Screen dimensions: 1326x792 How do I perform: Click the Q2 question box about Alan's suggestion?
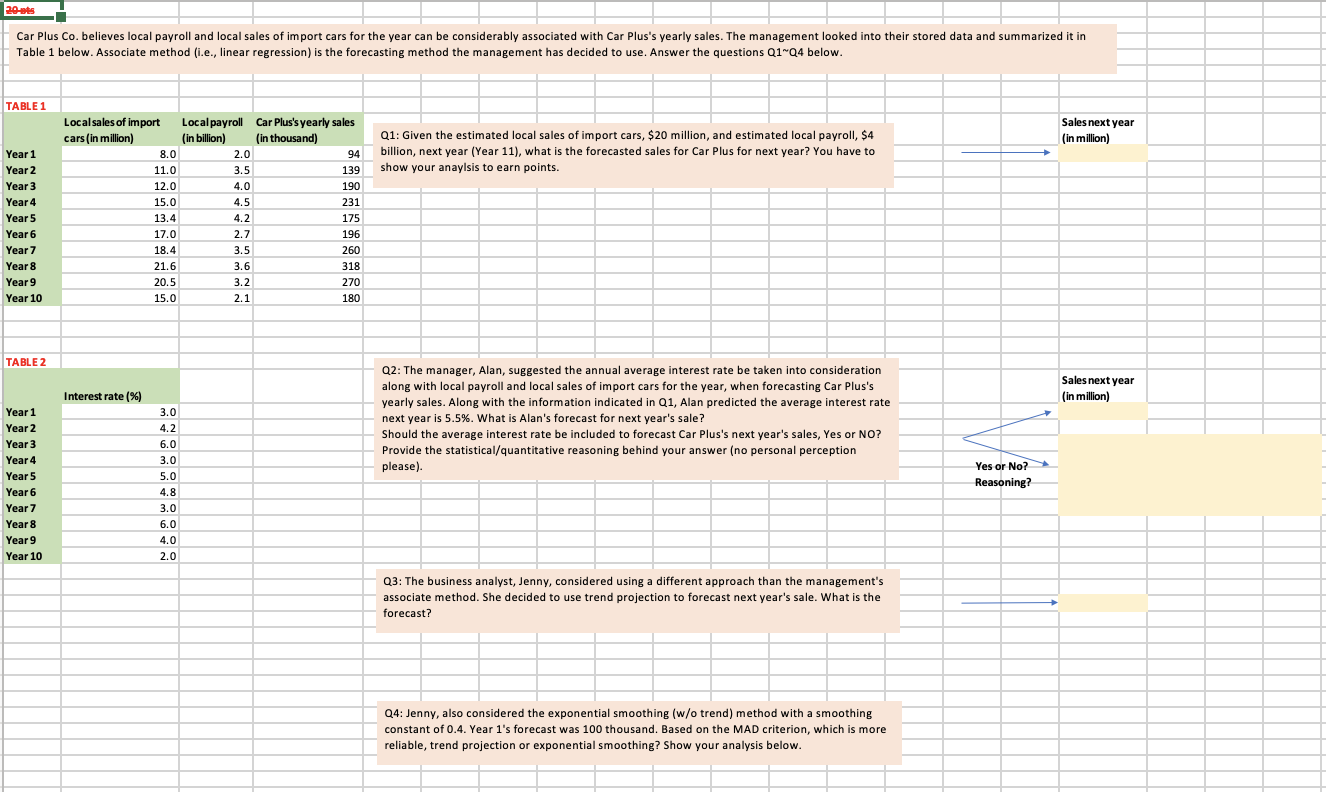[x=635, y=418]
